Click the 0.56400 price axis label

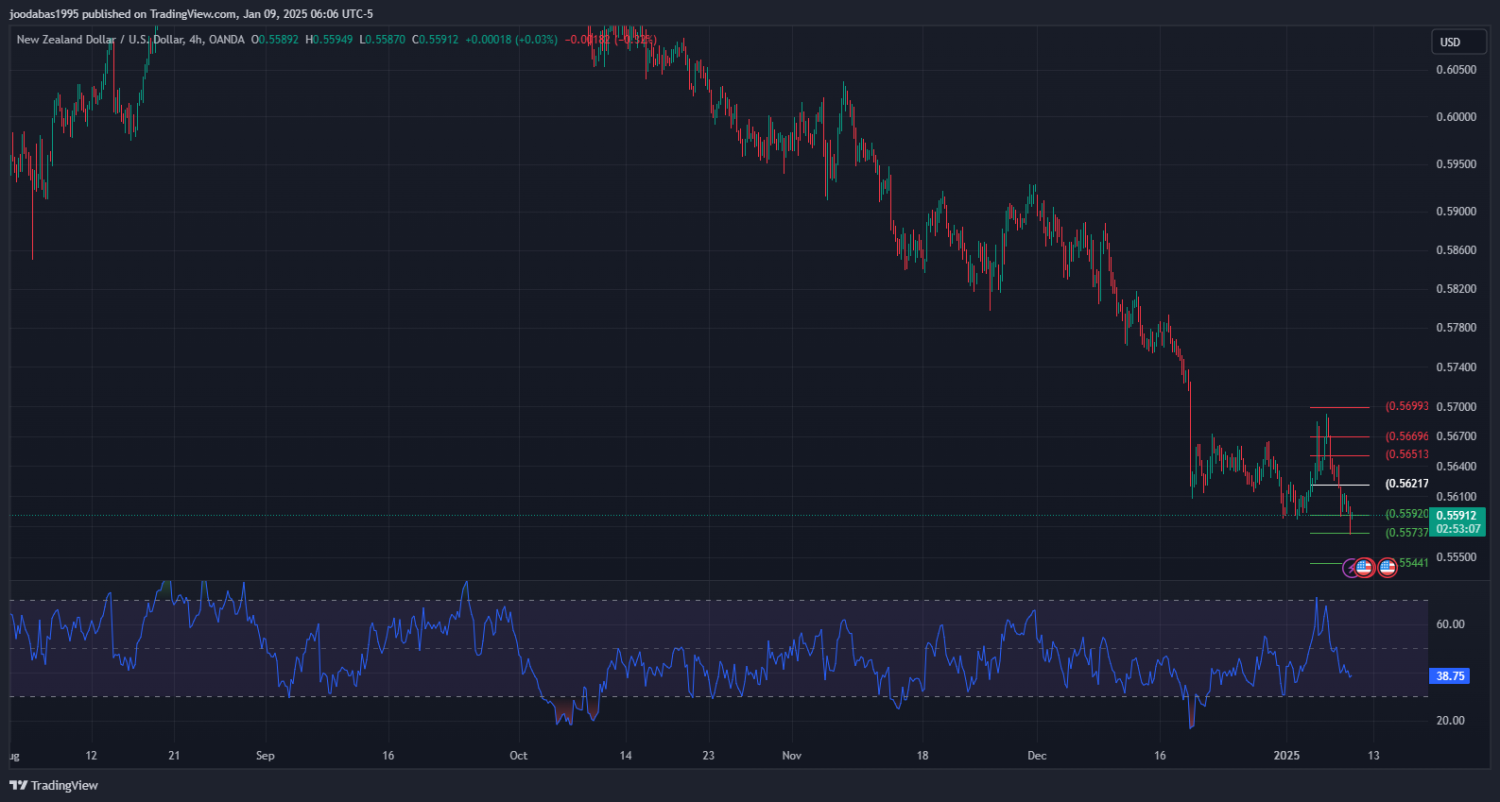coord(1455,466)
